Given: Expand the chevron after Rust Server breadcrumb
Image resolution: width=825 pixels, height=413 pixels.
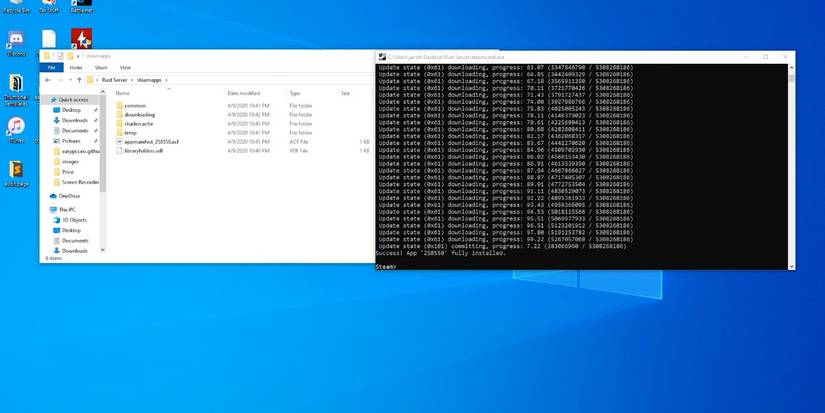Looking at the screenshot, I should point(132,80).
